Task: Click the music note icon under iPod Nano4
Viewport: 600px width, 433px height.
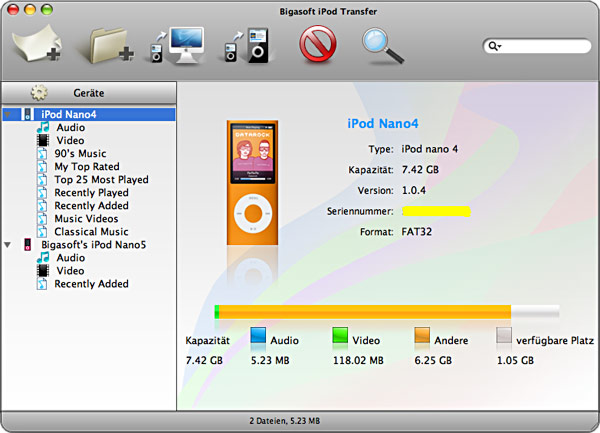Action: coord(43,127)
